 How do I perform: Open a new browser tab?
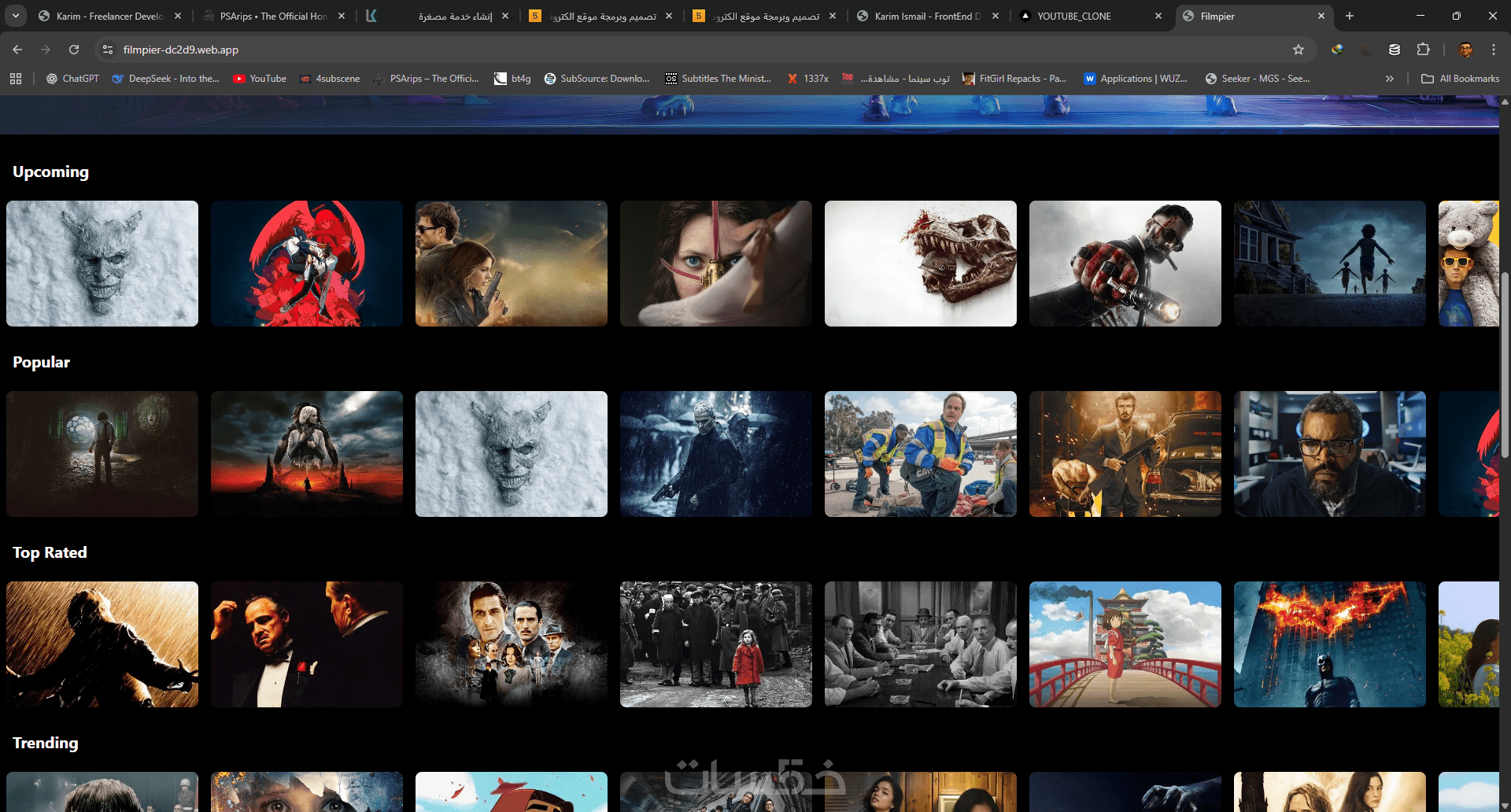(1350, 16)
